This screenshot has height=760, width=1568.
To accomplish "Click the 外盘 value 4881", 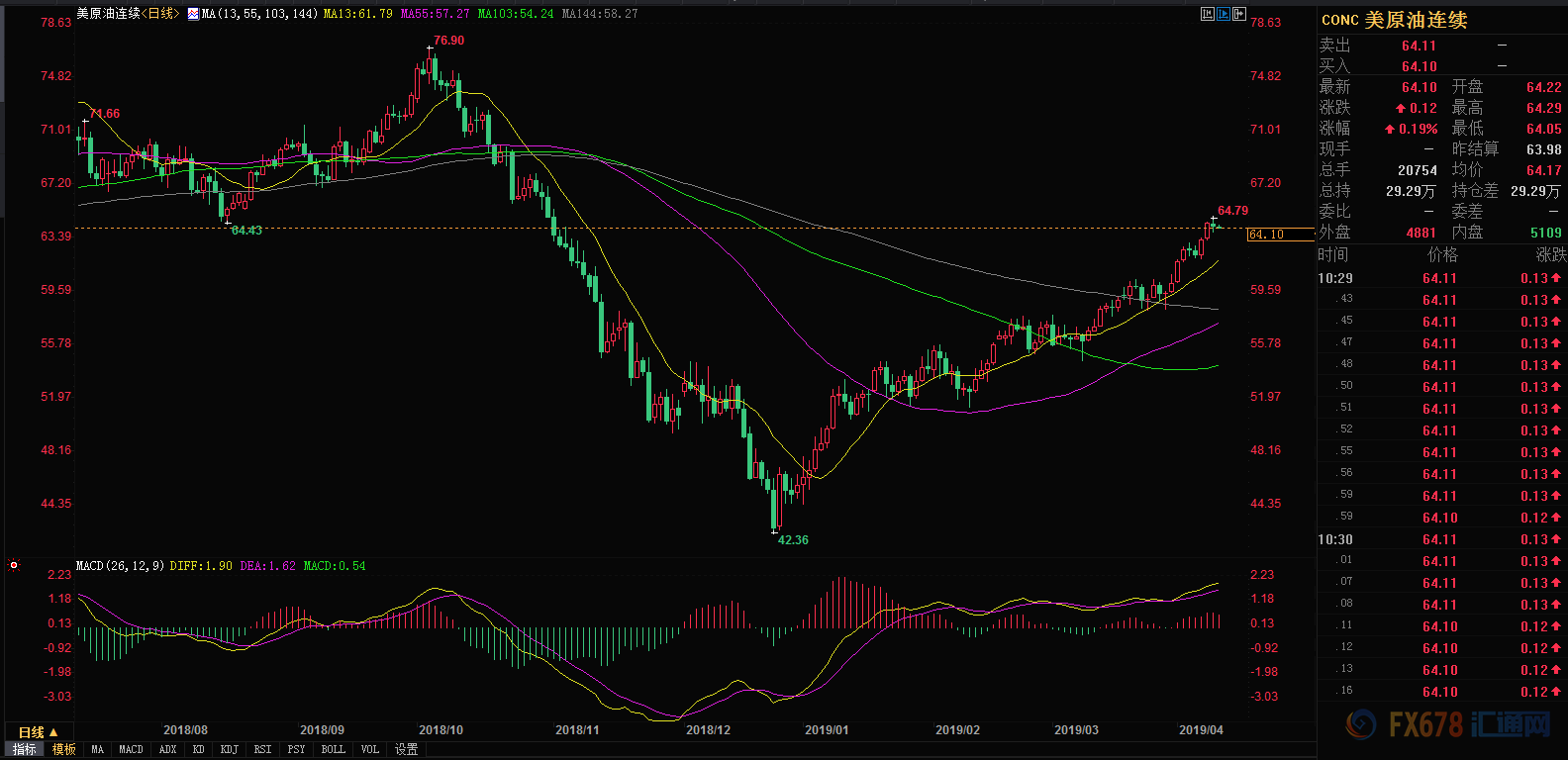I will pos(1421,233).
